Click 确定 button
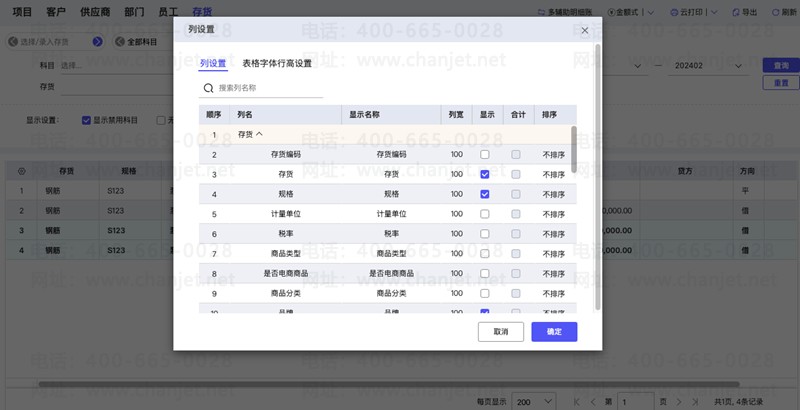 pyautogui.click(x=554, y=331)
